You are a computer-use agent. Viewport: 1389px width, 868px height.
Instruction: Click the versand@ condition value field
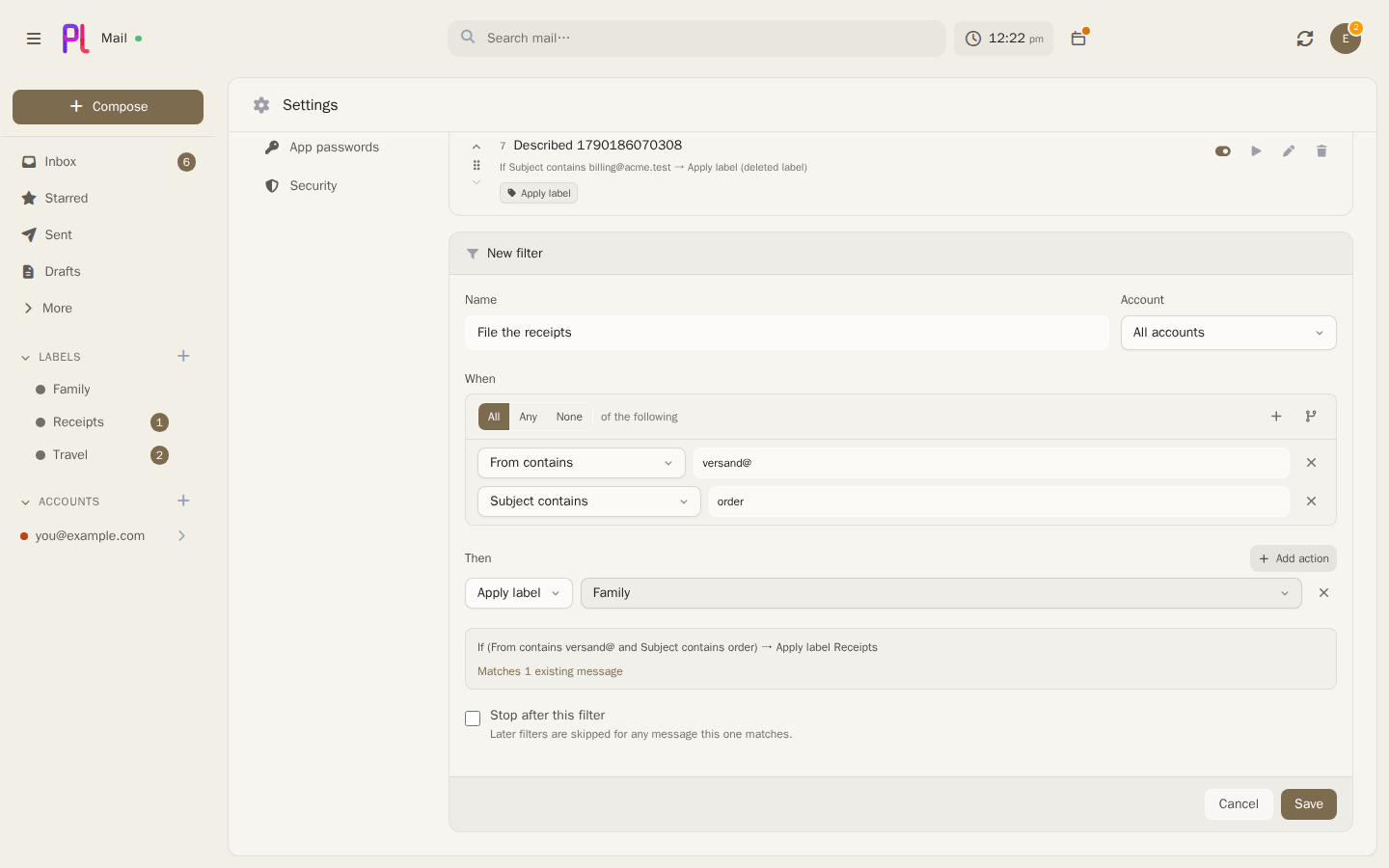[x=992, y=463]
